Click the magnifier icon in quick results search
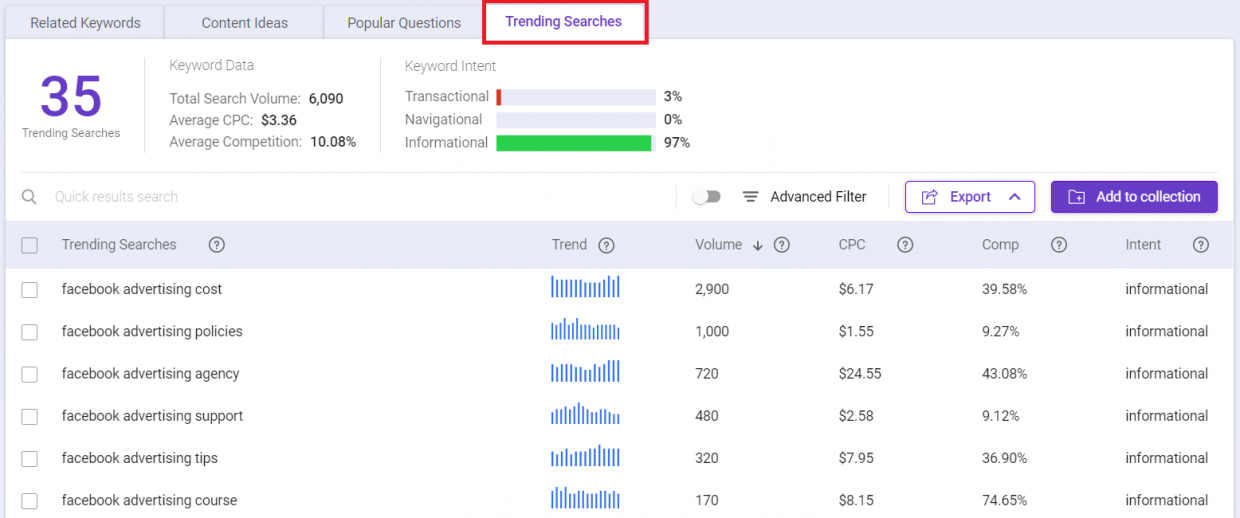The width and height of the screenshot is (1240, 518). [30, 197]
